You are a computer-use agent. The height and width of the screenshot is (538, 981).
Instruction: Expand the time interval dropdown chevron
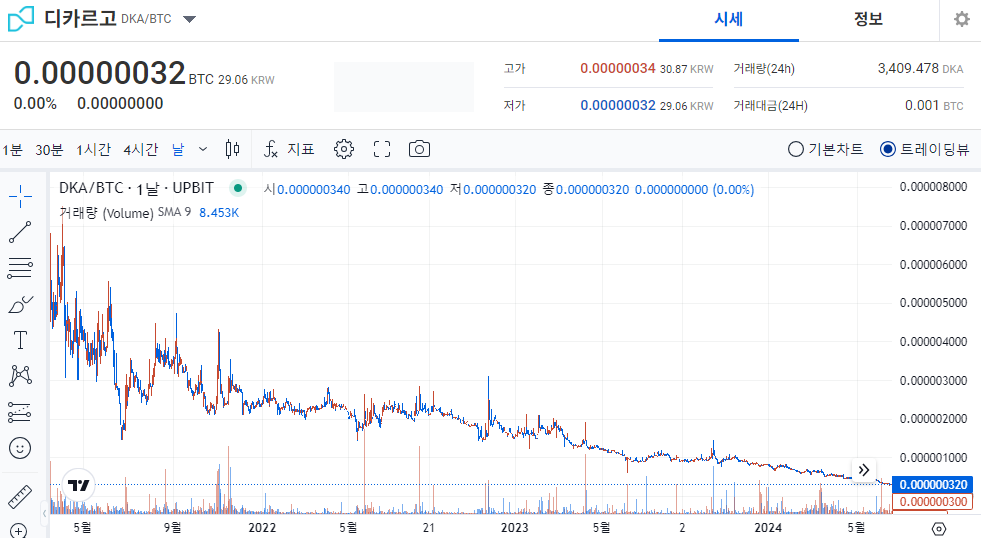tap(203, 149)
